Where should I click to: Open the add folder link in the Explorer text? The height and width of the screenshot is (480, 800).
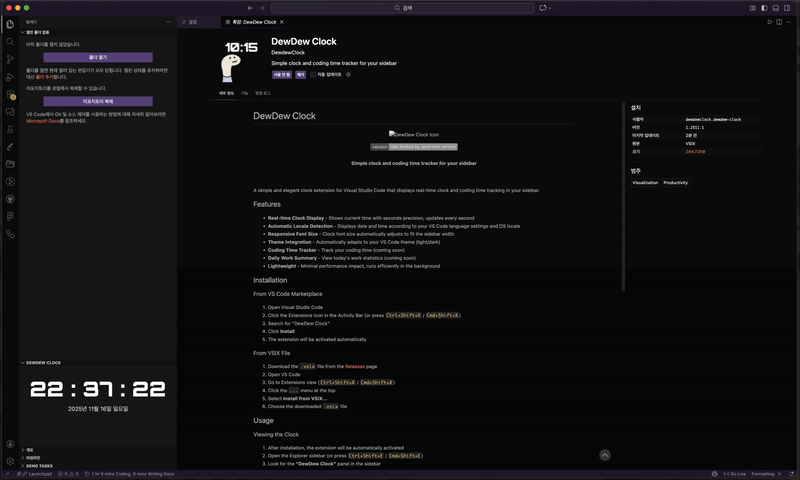point(44,77)
